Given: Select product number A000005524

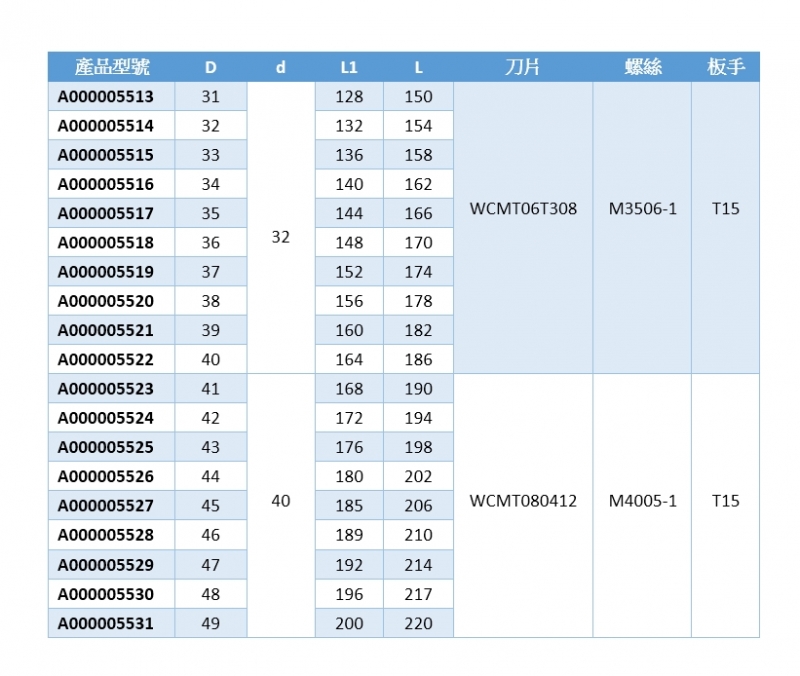Looking at the screenshot, I should 106,418.
